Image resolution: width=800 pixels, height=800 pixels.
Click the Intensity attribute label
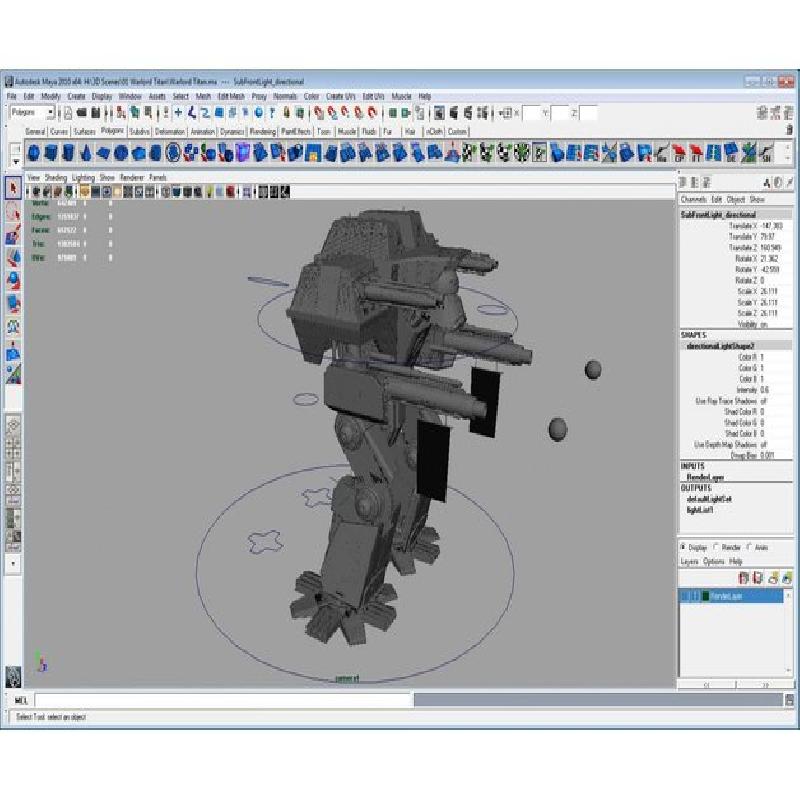tap(746, 390)
